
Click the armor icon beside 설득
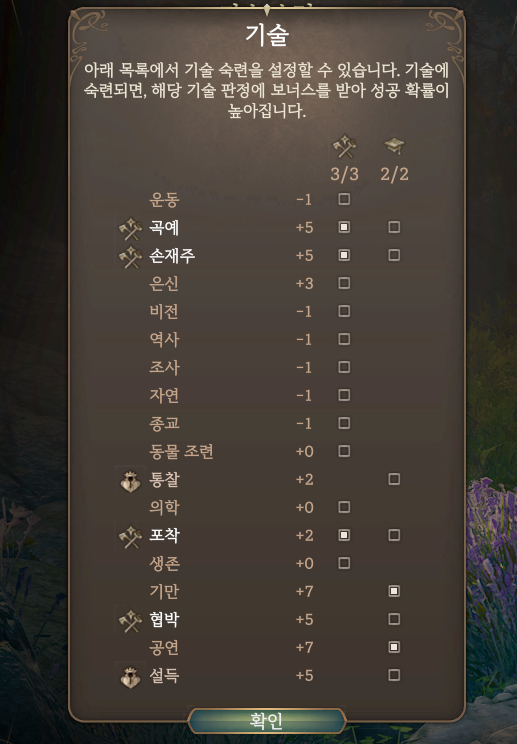[130, 677]
